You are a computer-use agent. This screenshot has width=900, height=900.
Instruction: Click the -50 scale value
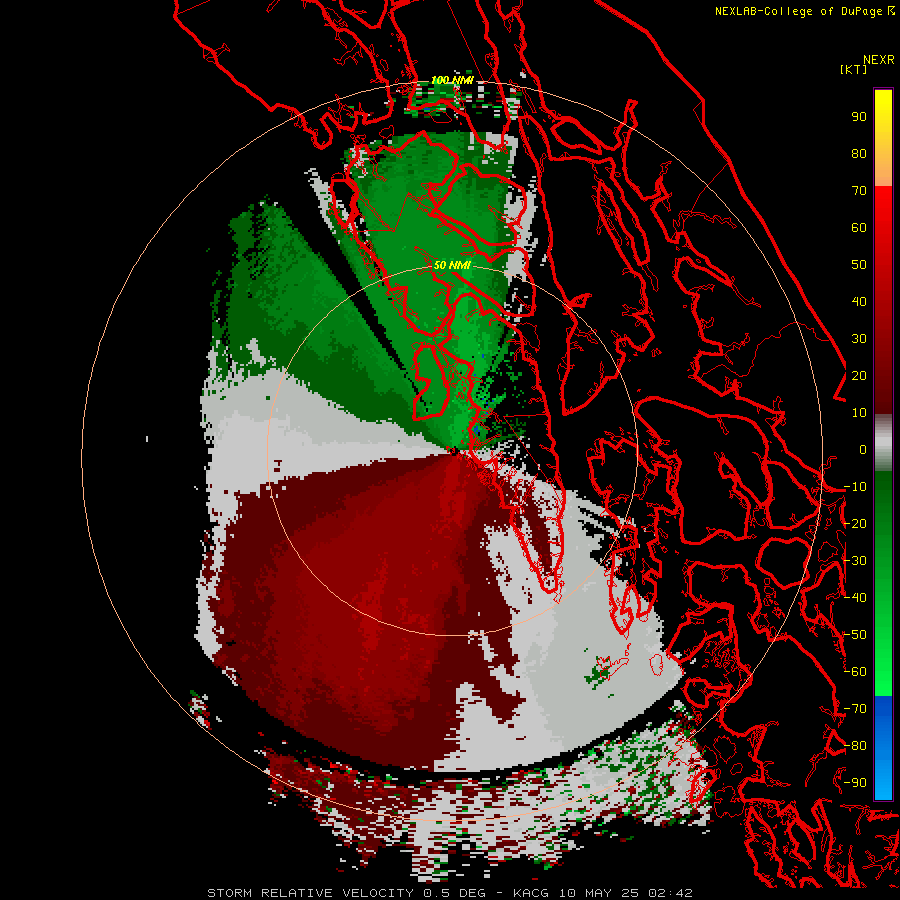click(x=855, y=635)
